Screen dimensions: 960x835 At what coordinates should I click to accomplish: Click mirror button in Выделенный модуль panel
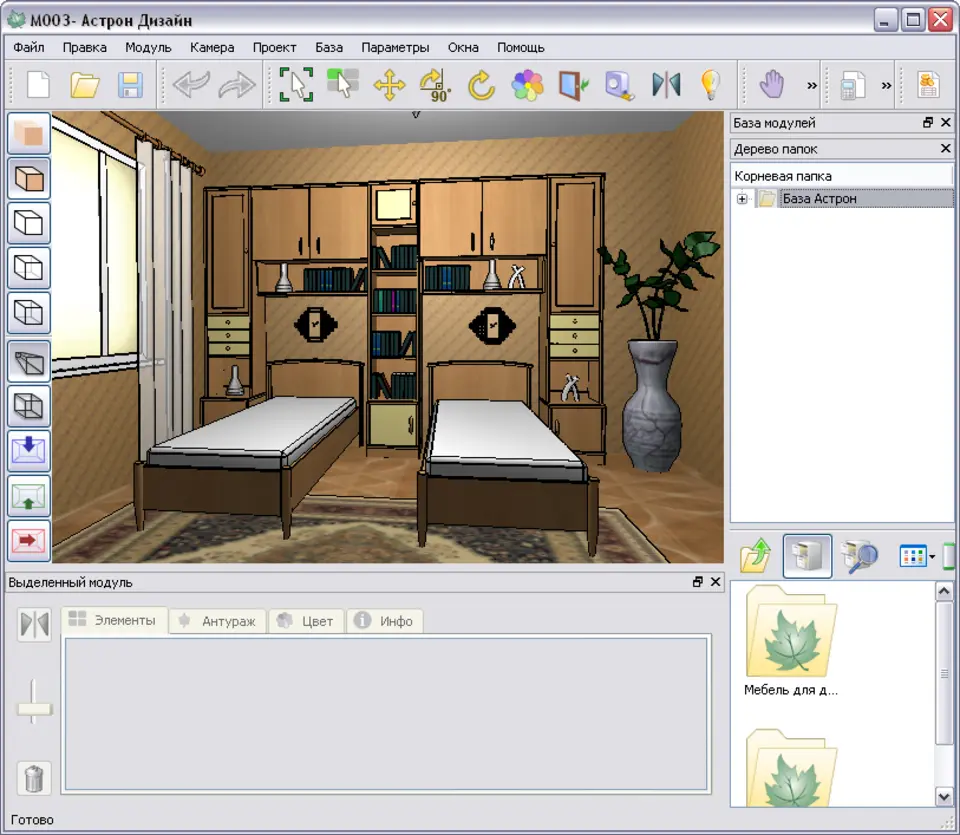34,624
